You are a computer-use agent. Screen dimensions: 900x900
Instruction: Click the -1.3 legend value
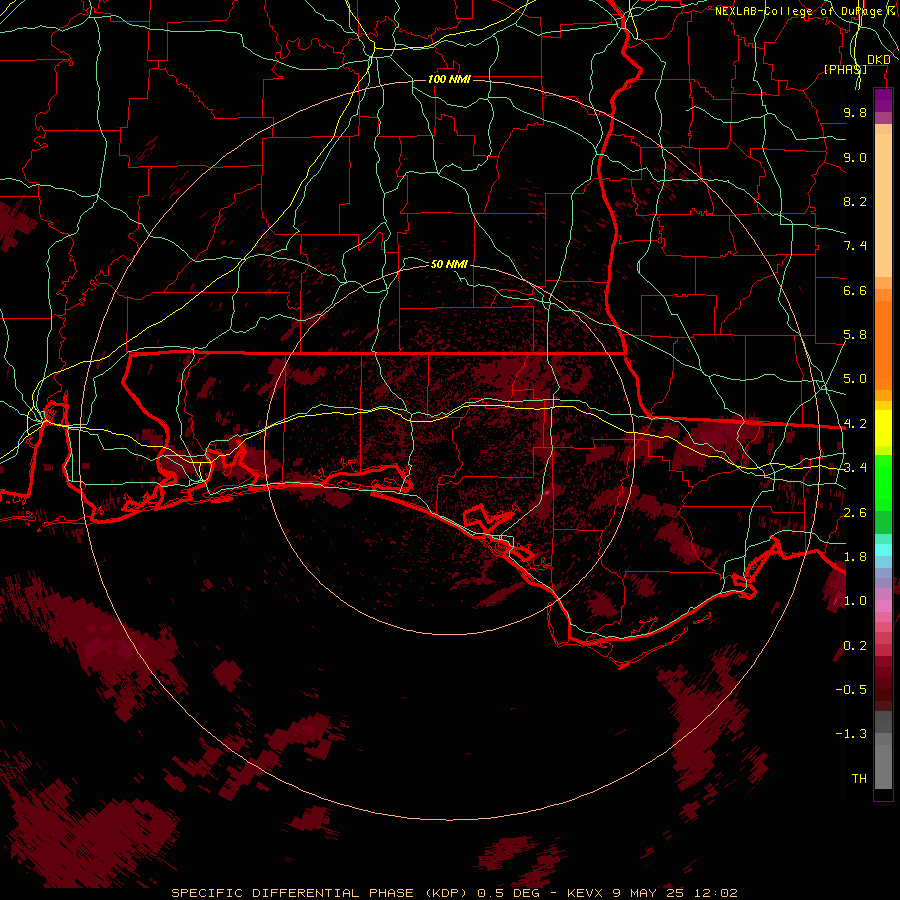[851, 734]
